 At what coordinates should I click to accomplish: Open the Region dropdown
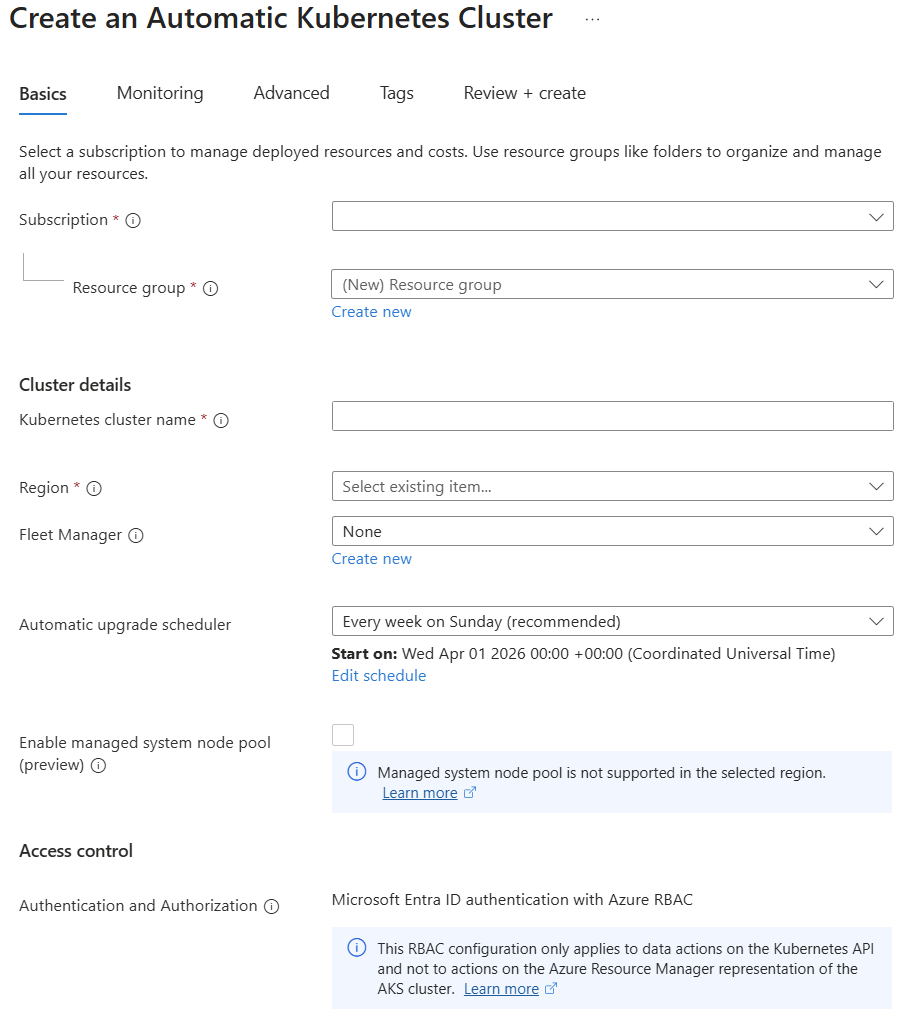click(x=612, y=487)
